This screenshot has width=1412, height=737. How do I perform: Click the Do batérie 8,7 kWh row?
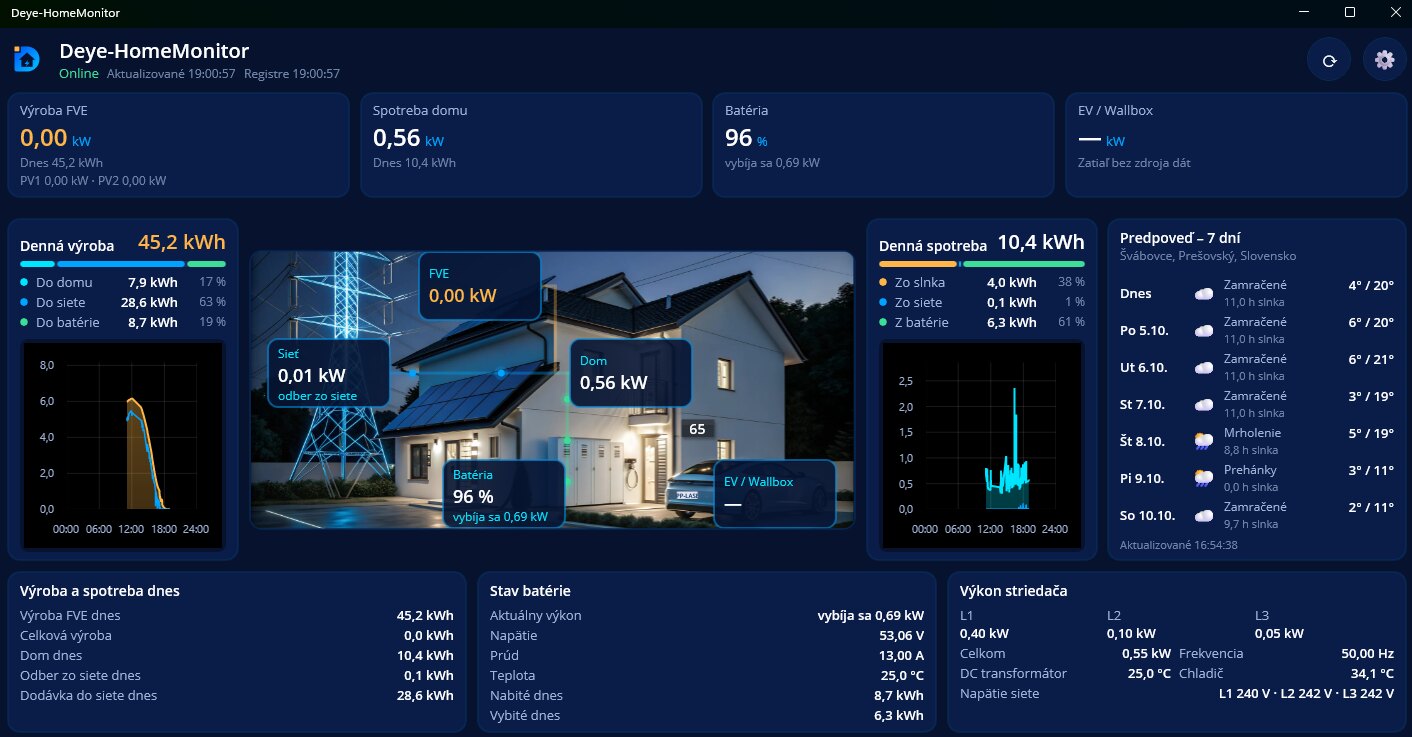(x=123, y=322)
